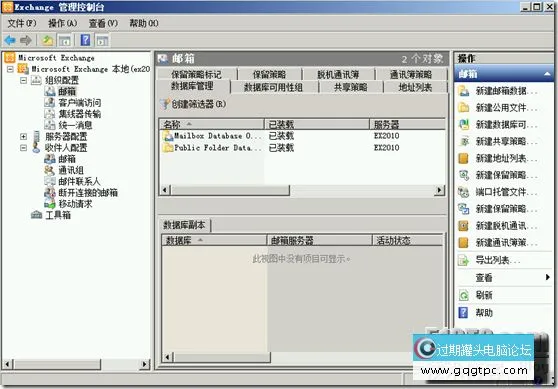Viewport: 558px width, 389px height.
Task: Open the 操作(A) menu
Action: [x=62, y=23]
